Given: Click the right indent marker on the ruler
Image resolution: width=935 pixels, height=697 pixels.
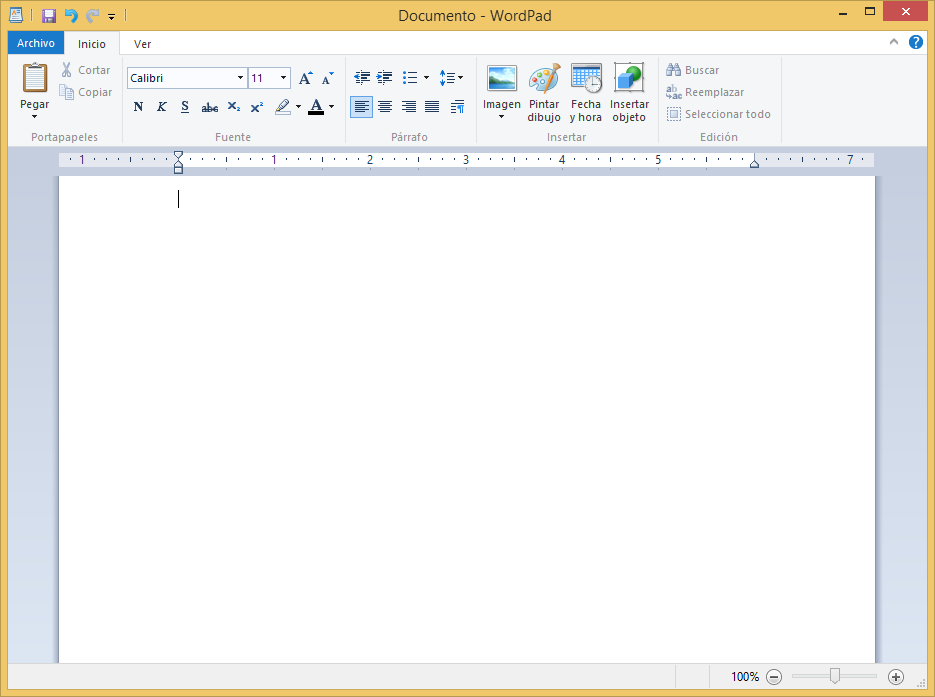Looking at the screenshot, I should pos(754,163).
